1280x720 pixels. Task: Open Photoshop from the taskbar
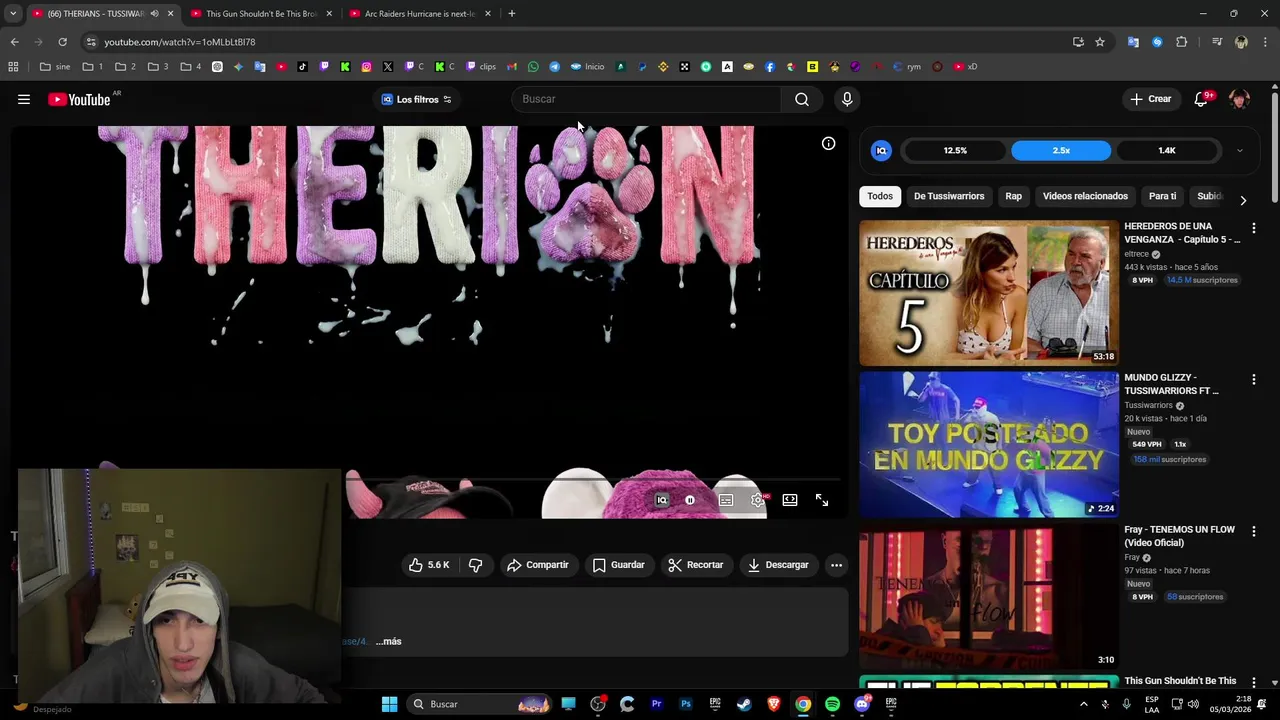pyautogui.click(x=686, y=704)
